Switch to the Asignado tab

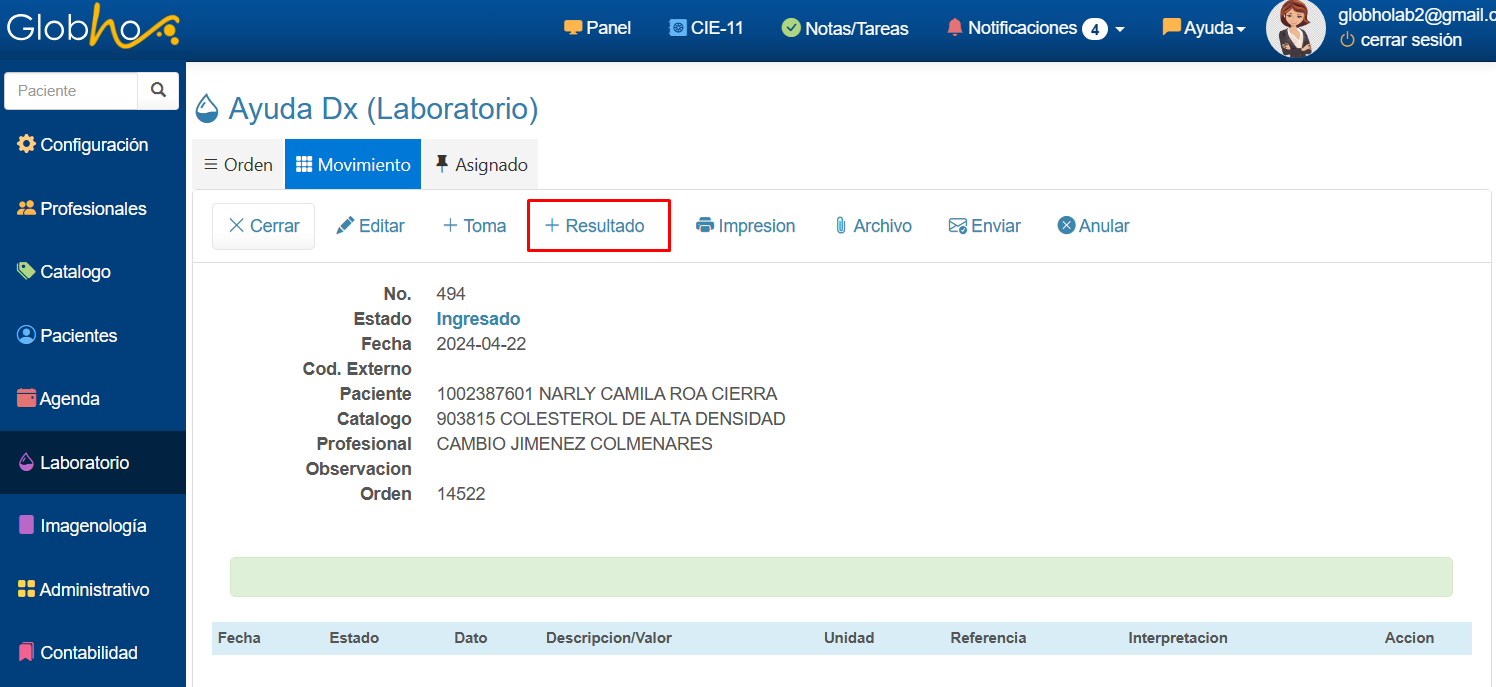[480, 165]
